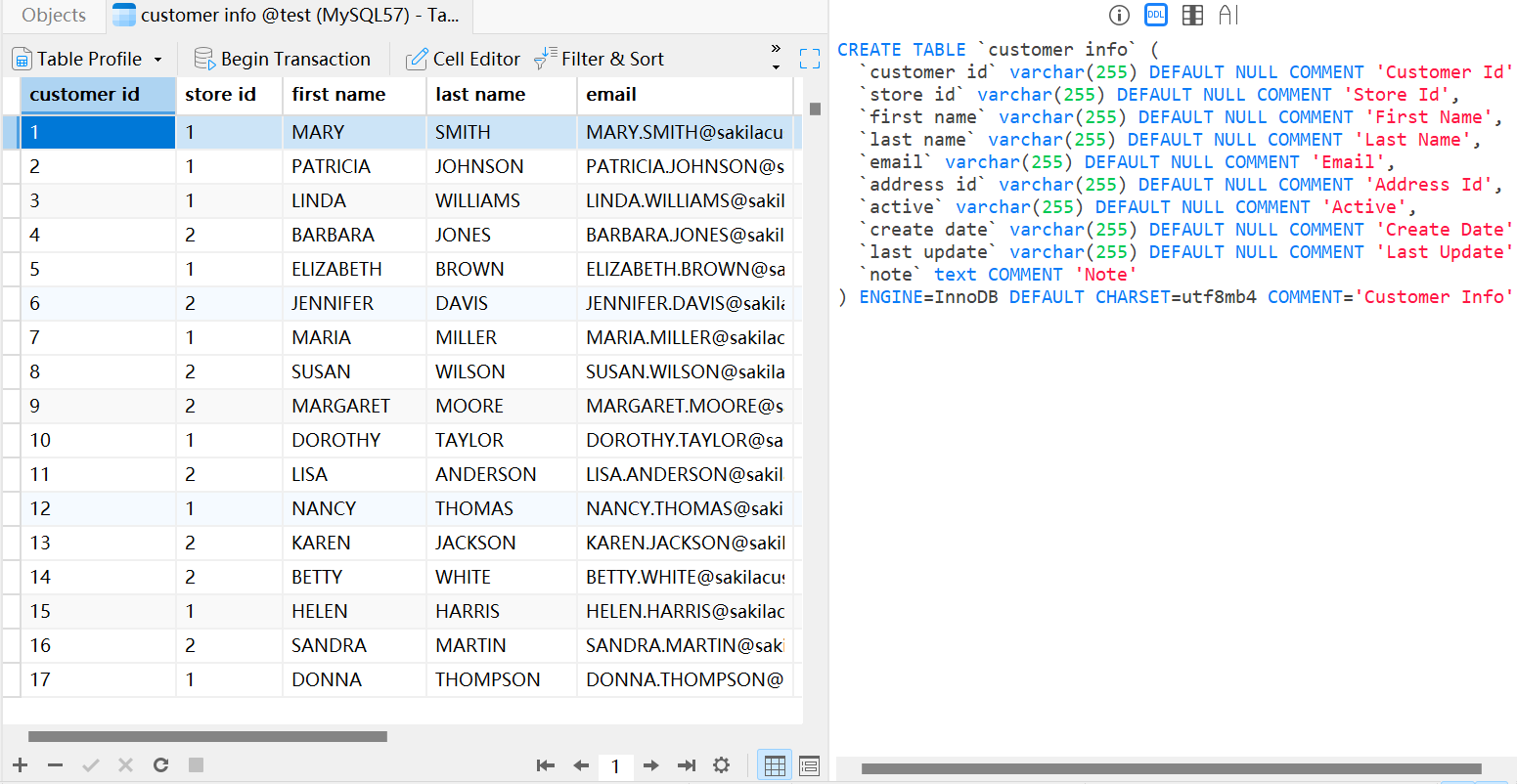Click the first name column header
This screenshot has height=784, width=1517.
(x=354, y=95)
